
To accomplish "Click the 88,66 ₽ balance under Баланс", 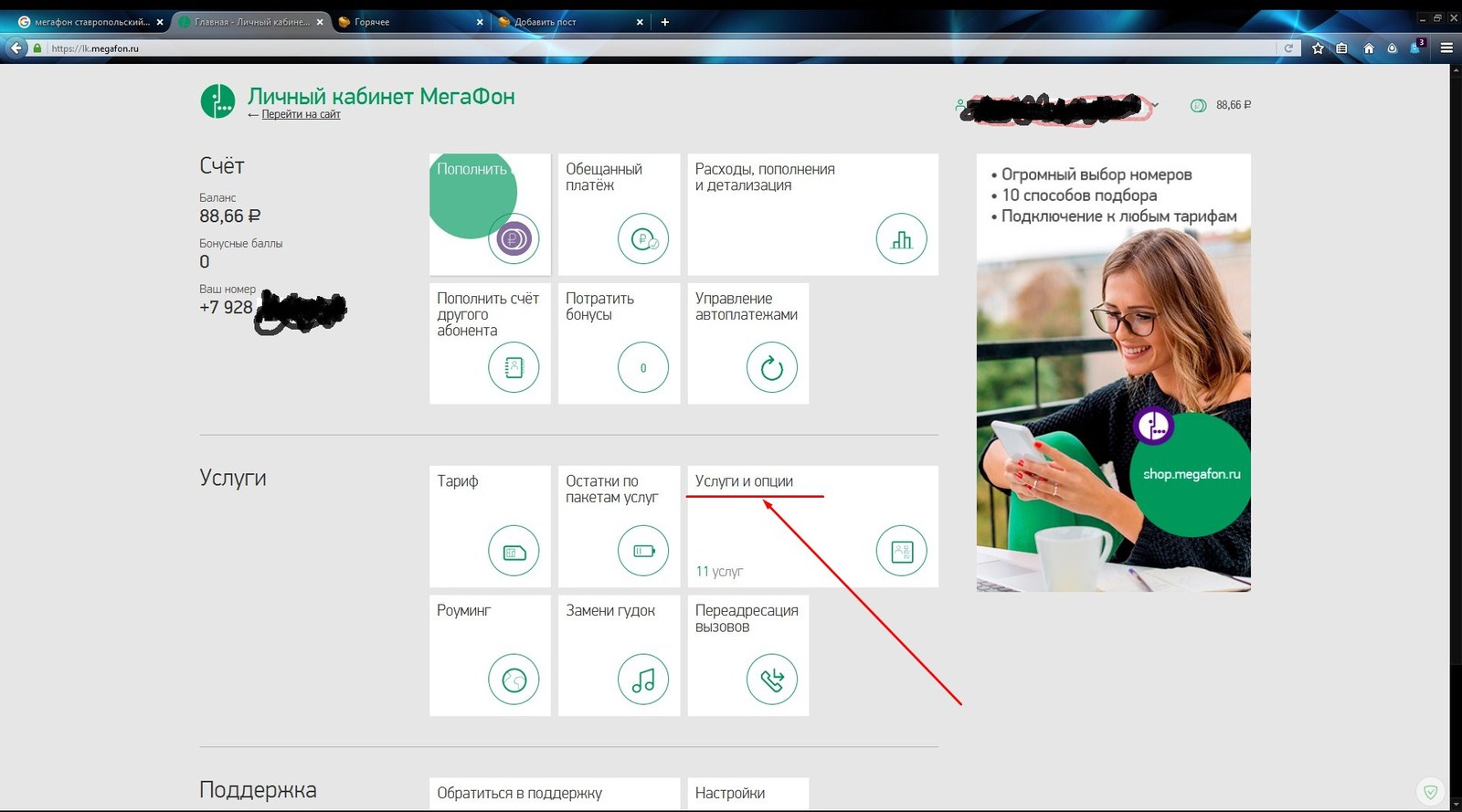I will coord(230,216).
